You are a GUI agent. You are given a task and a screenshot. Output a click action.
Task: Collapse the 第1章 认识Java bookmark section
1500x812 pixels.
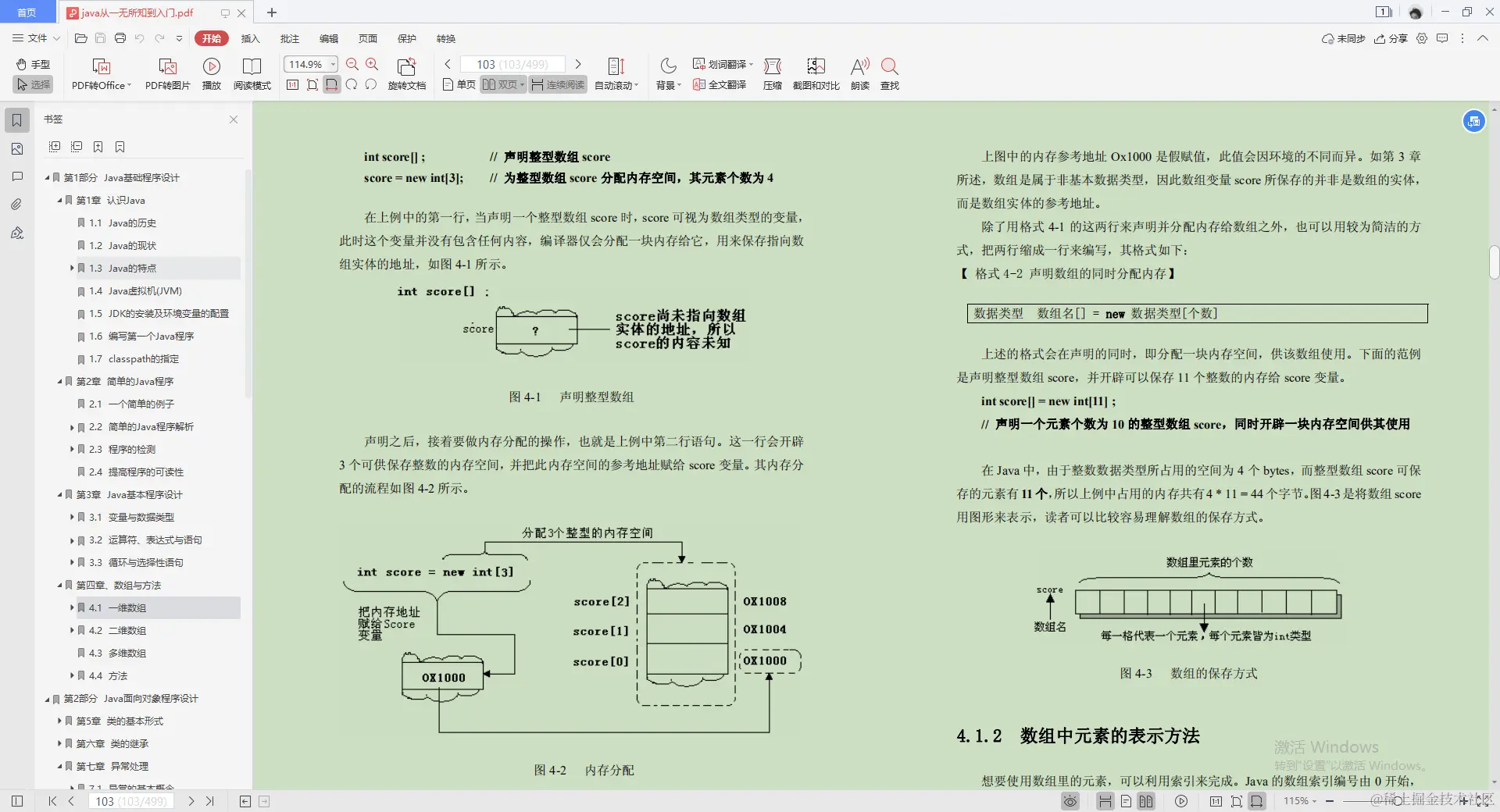61,201
